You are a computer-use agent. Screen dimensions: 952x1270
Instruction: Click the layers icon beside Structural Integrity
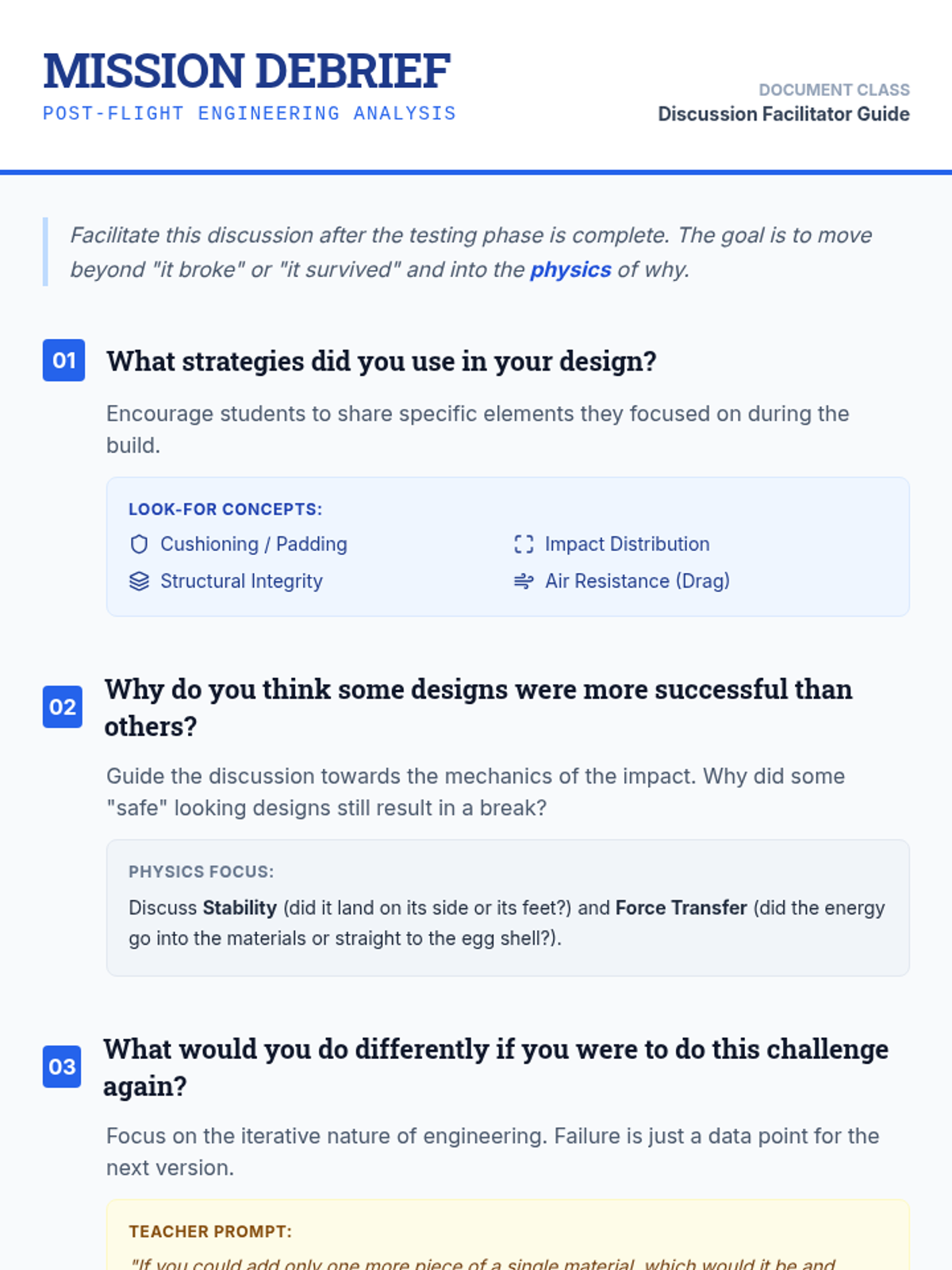(139, 581)
